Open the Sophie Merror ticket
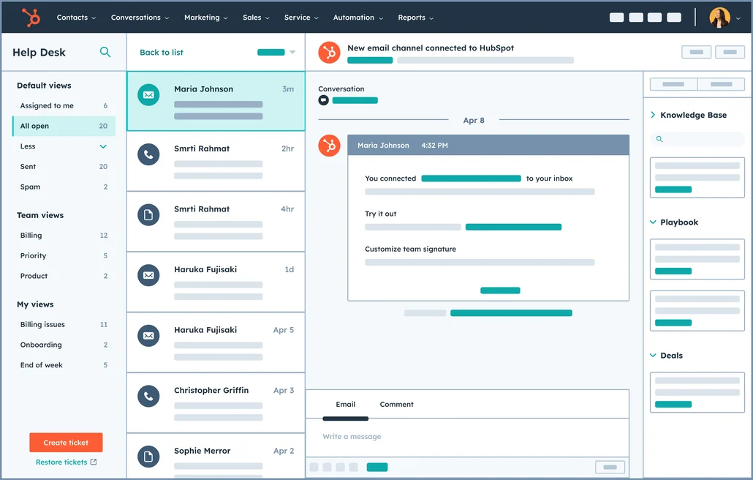The height and width of the screenshot is (480, 754). click(x=216, y=456)
